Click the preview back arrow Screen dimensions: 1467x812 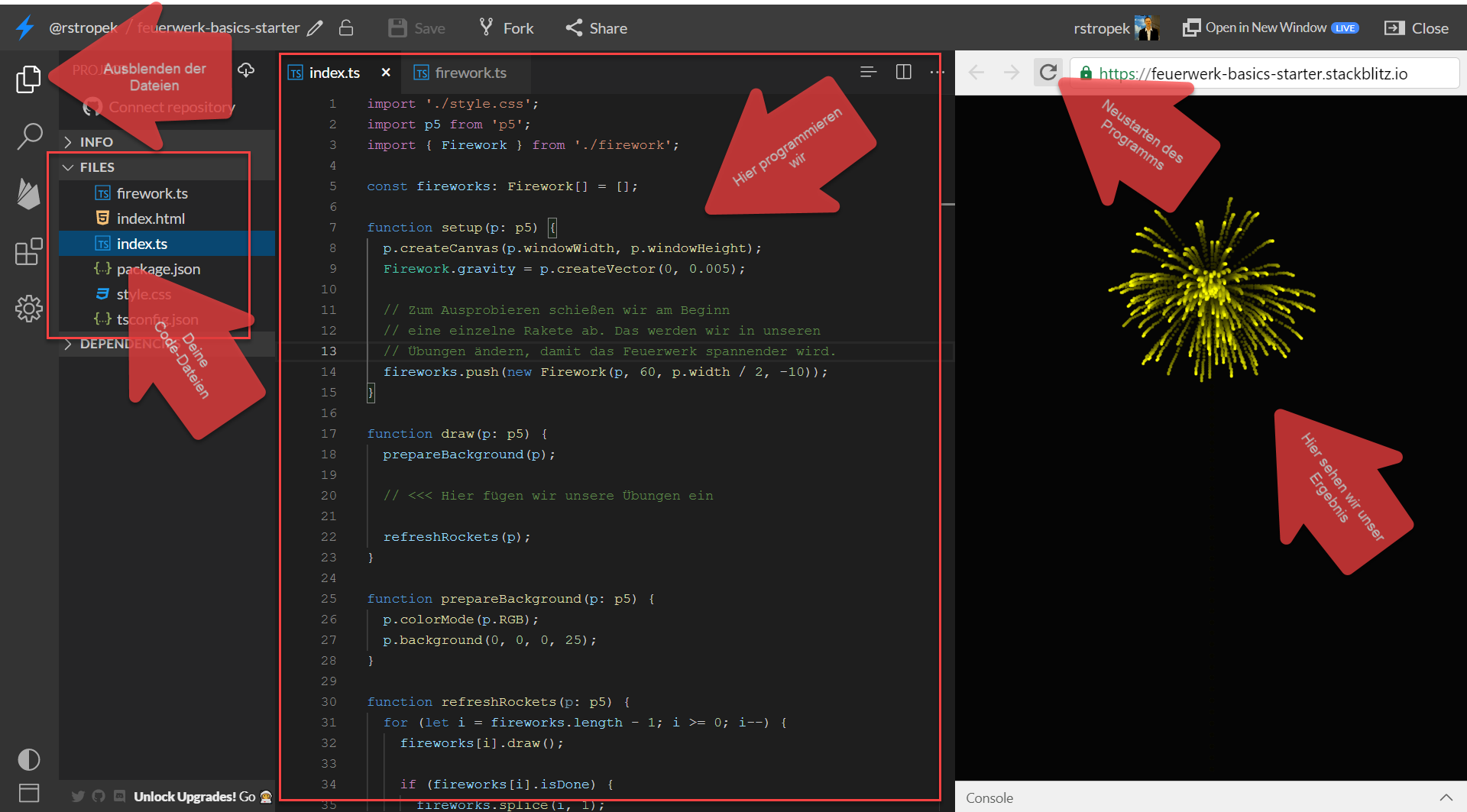[976, 73]
